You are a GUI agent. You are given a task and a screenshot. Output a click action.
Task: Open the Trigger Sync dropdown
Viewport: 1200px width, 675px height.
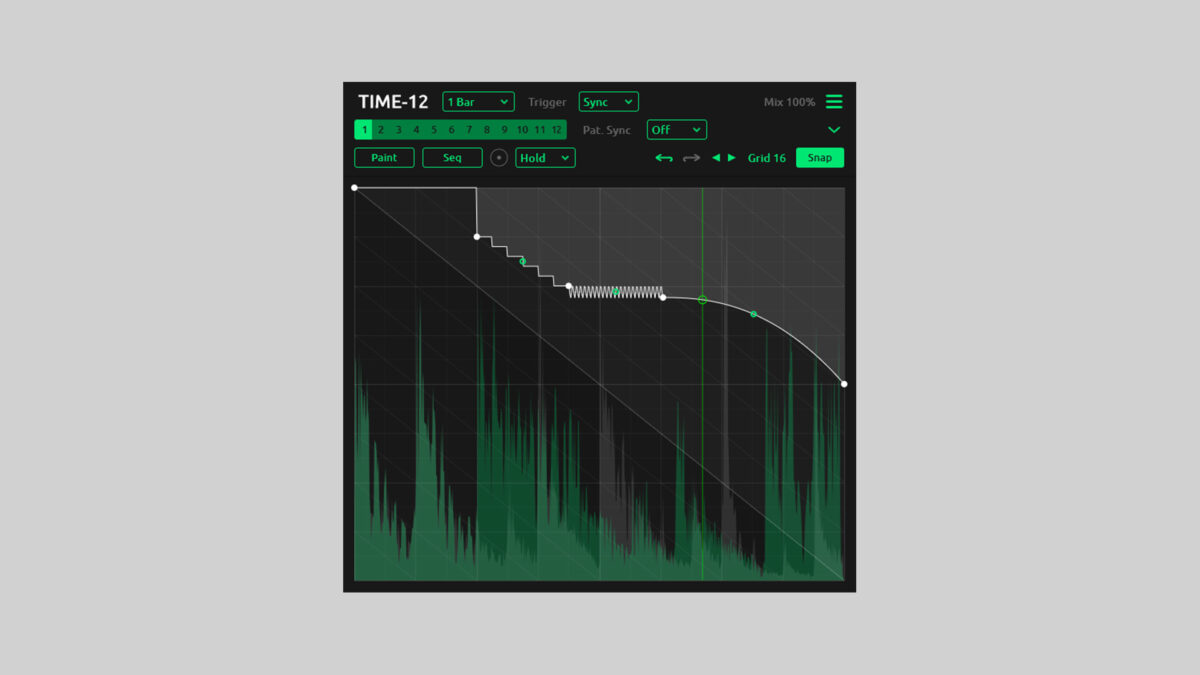click(x=608, y=101)
